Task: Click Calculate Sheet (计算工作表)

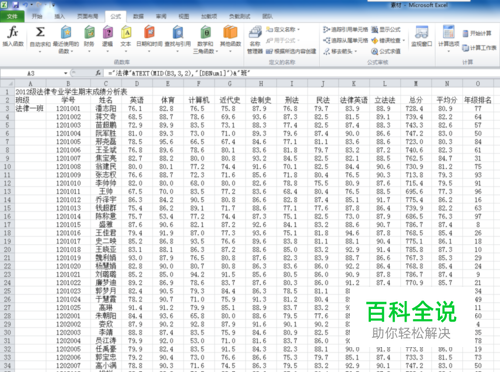Action: point(479,48)
